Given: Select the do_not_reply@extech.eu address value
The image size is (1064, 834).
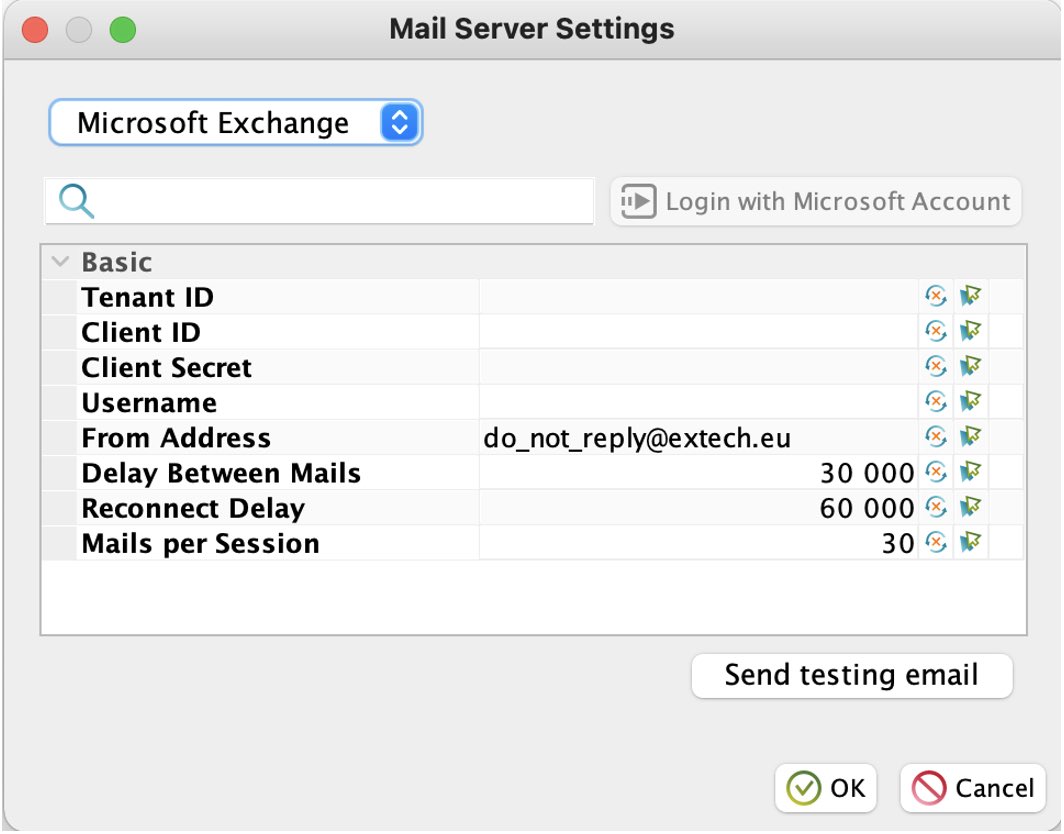Looking at the screenshot, I should click(637, 438).
